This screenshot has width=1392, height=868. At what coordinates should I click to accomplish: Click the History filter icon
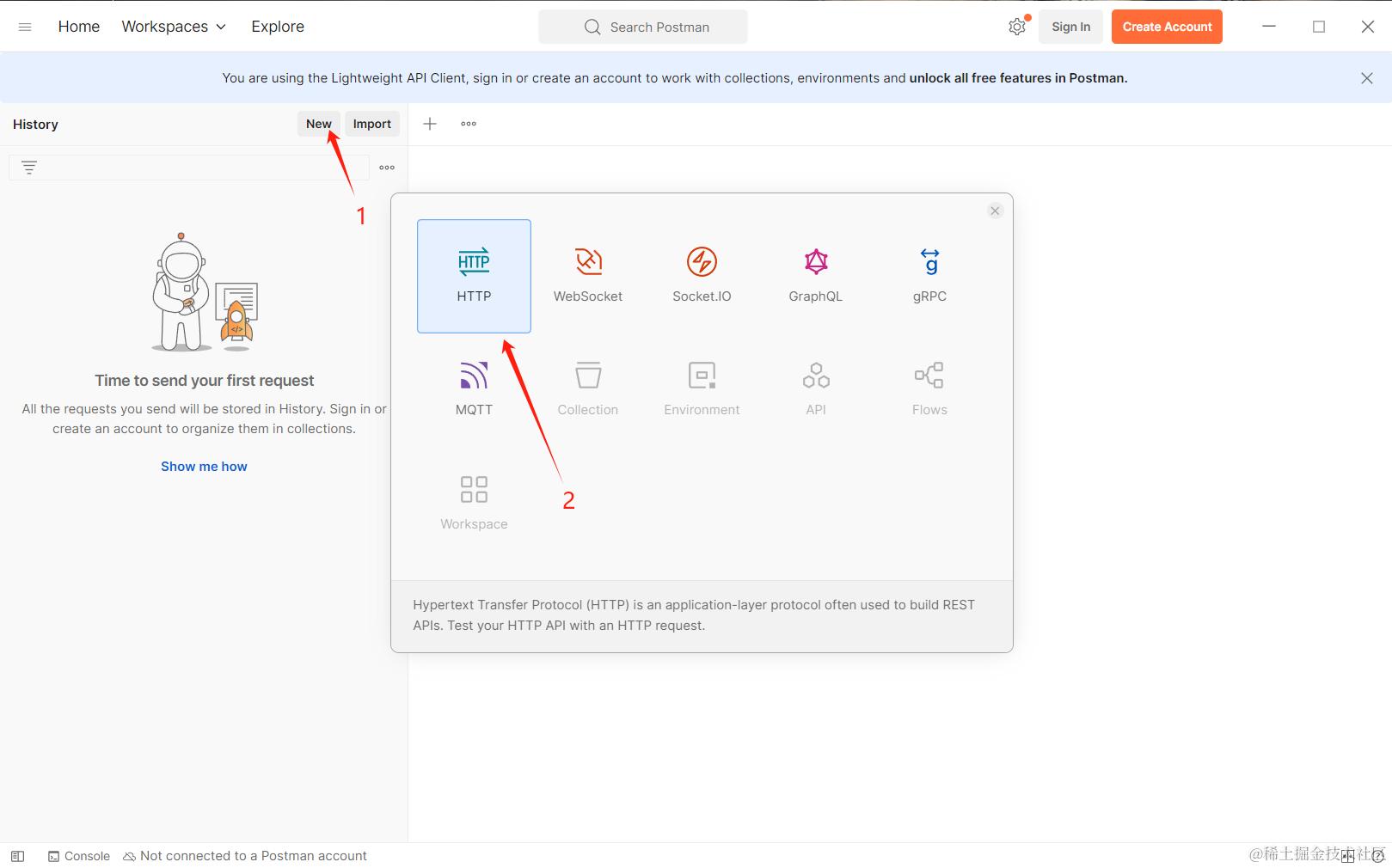coord(29,168)
